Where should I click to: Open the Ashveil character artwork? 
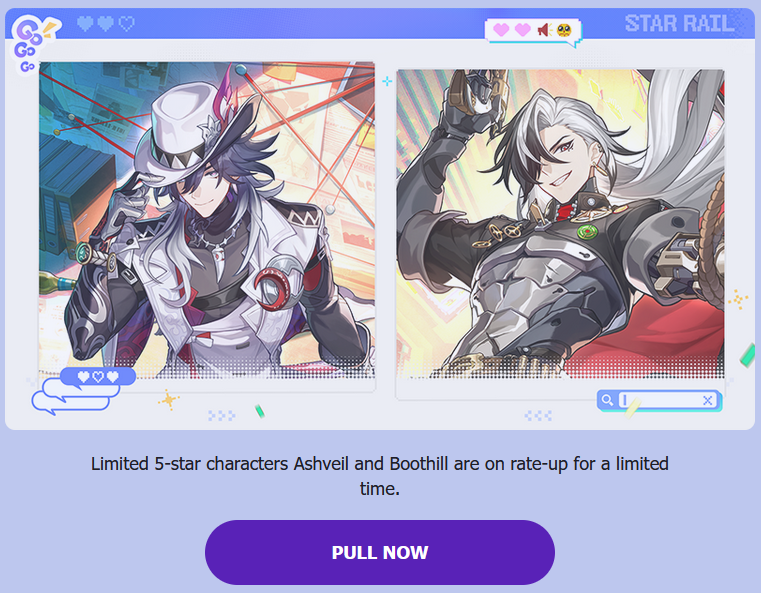click(x=207, y=220)
